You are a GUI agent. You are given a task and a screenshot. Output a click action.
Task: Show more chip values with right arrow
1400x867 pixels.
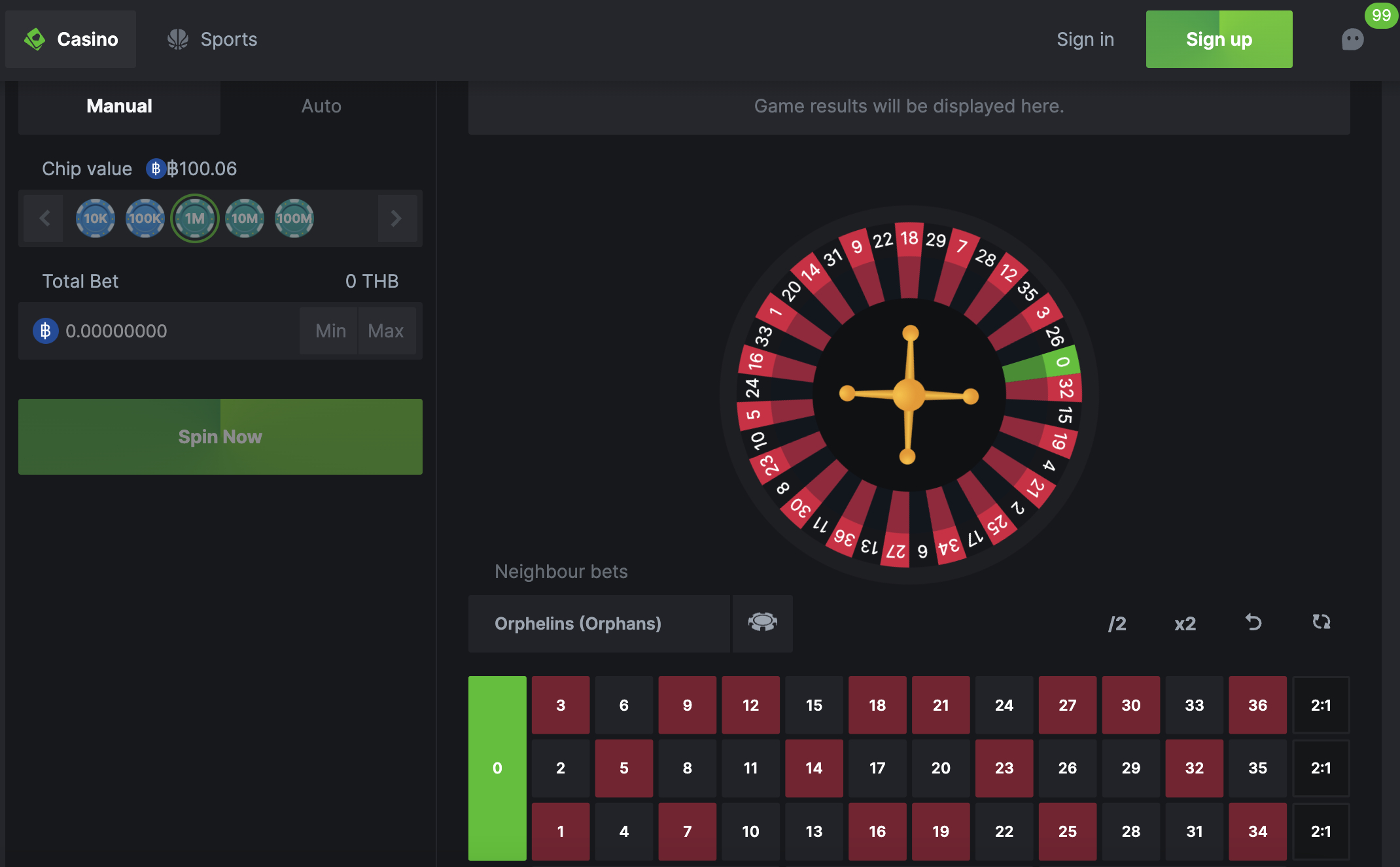397,218
